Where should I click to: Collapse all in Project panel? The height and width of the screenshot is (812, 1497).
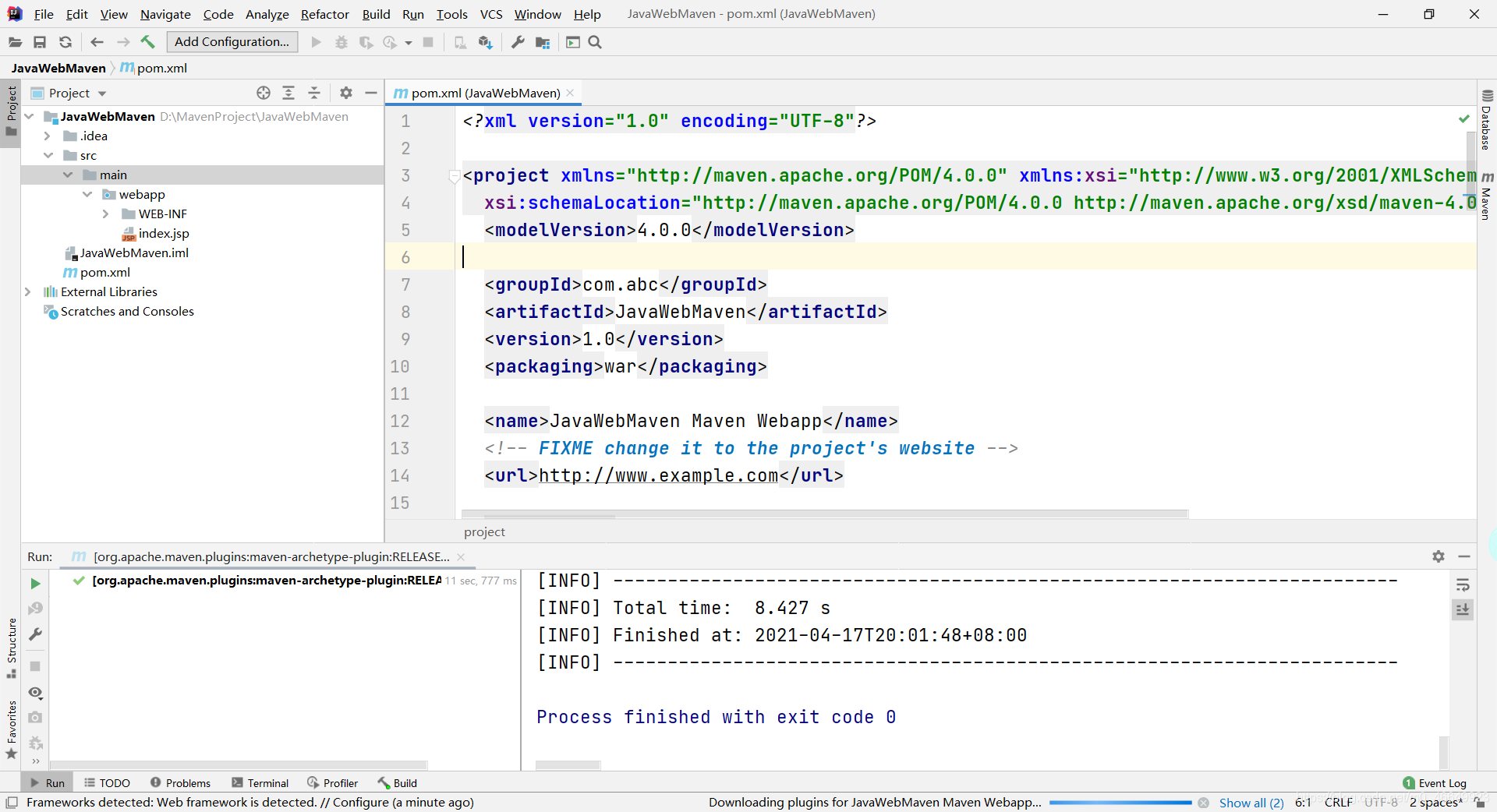[314, 93]
